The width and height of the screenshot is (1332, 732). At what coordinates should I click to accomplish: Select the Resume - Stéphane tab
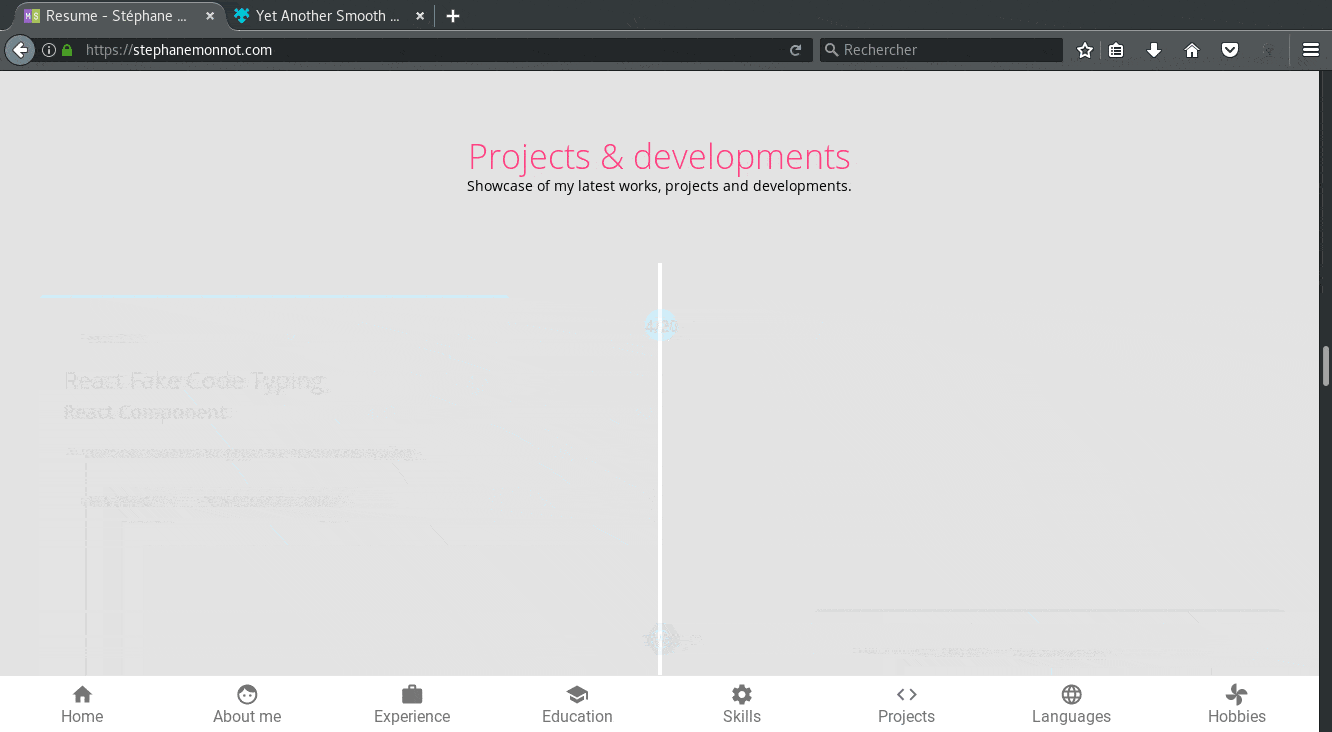[116, 16]
